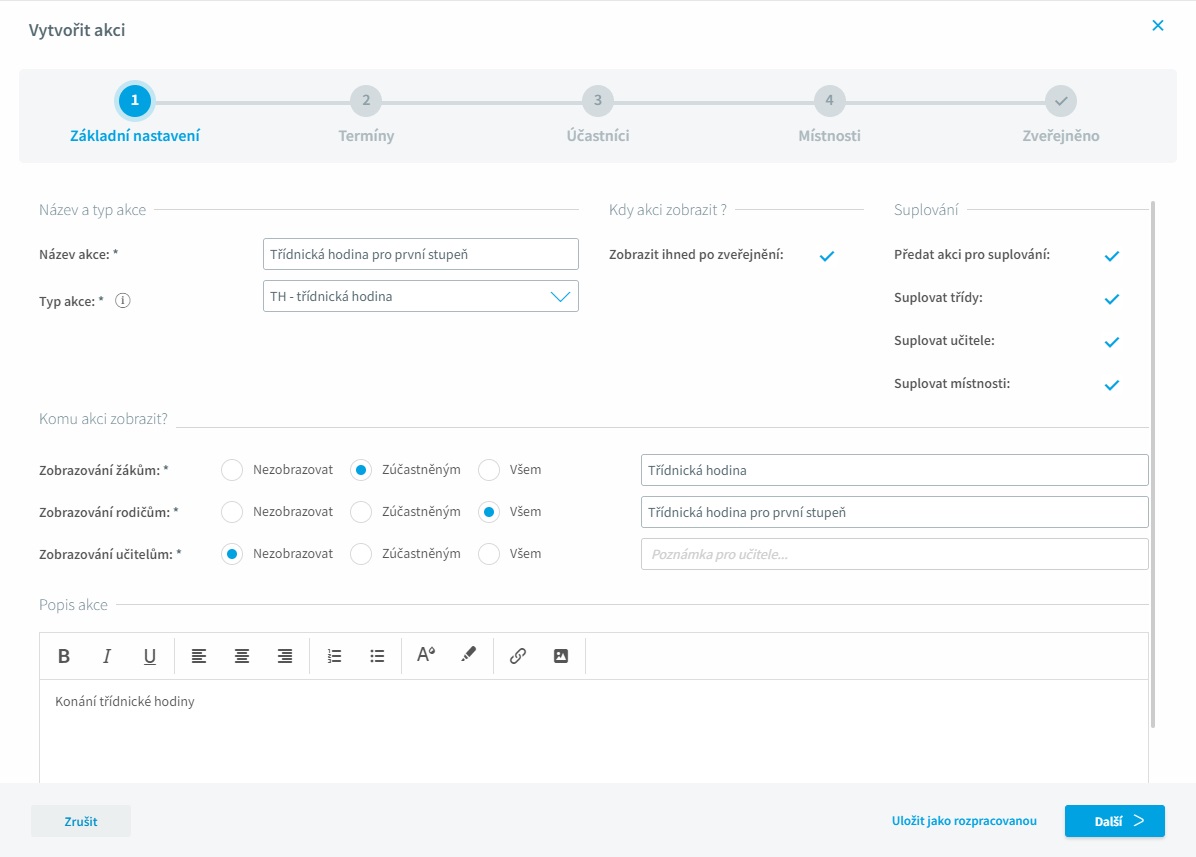Insert a hyperlink into description
Viewport: 1196px width, 857px height.
point(518,656)
